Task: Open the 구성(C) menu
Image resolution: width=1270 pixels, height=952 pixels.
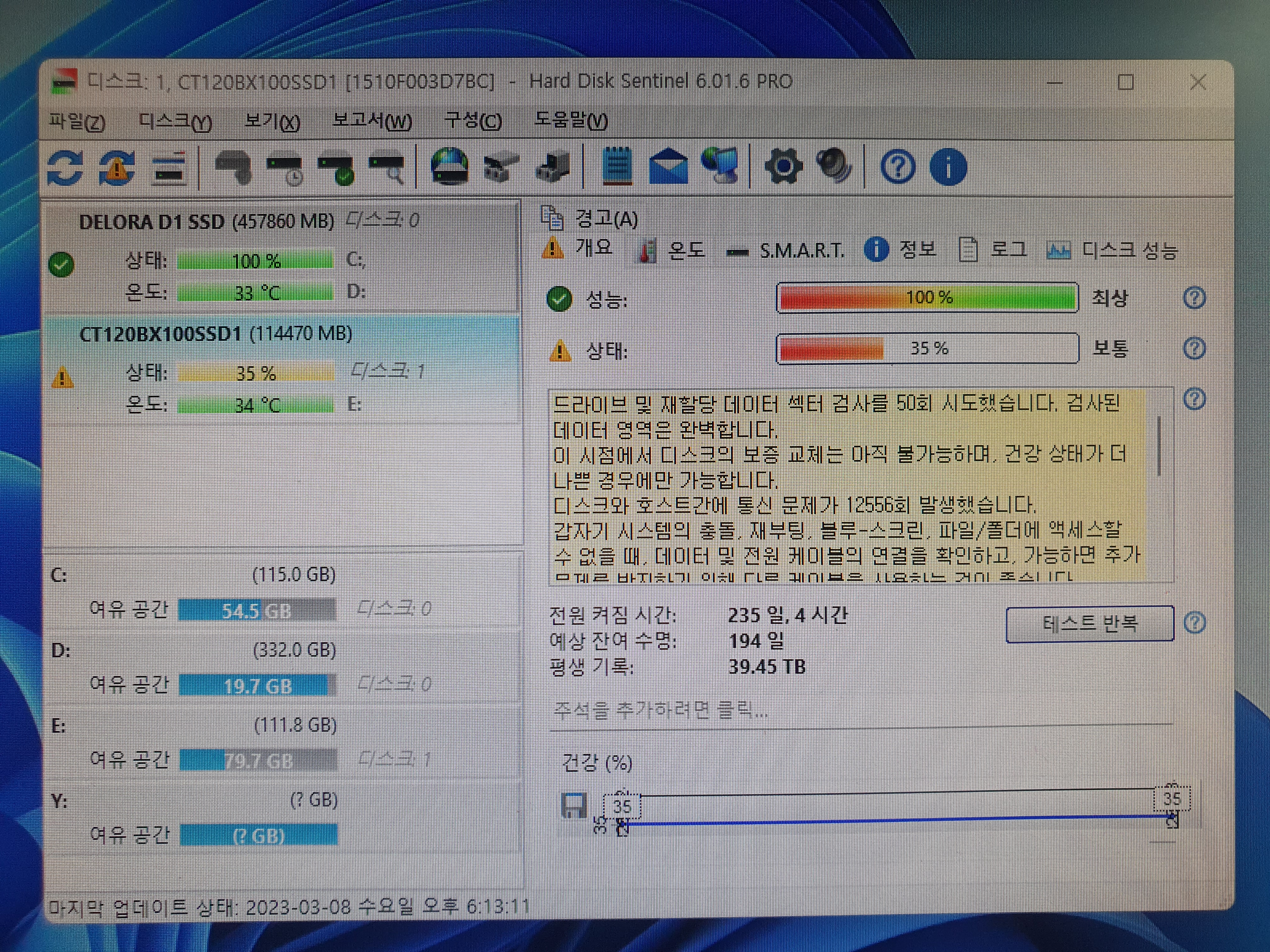Action: point(474,121)
